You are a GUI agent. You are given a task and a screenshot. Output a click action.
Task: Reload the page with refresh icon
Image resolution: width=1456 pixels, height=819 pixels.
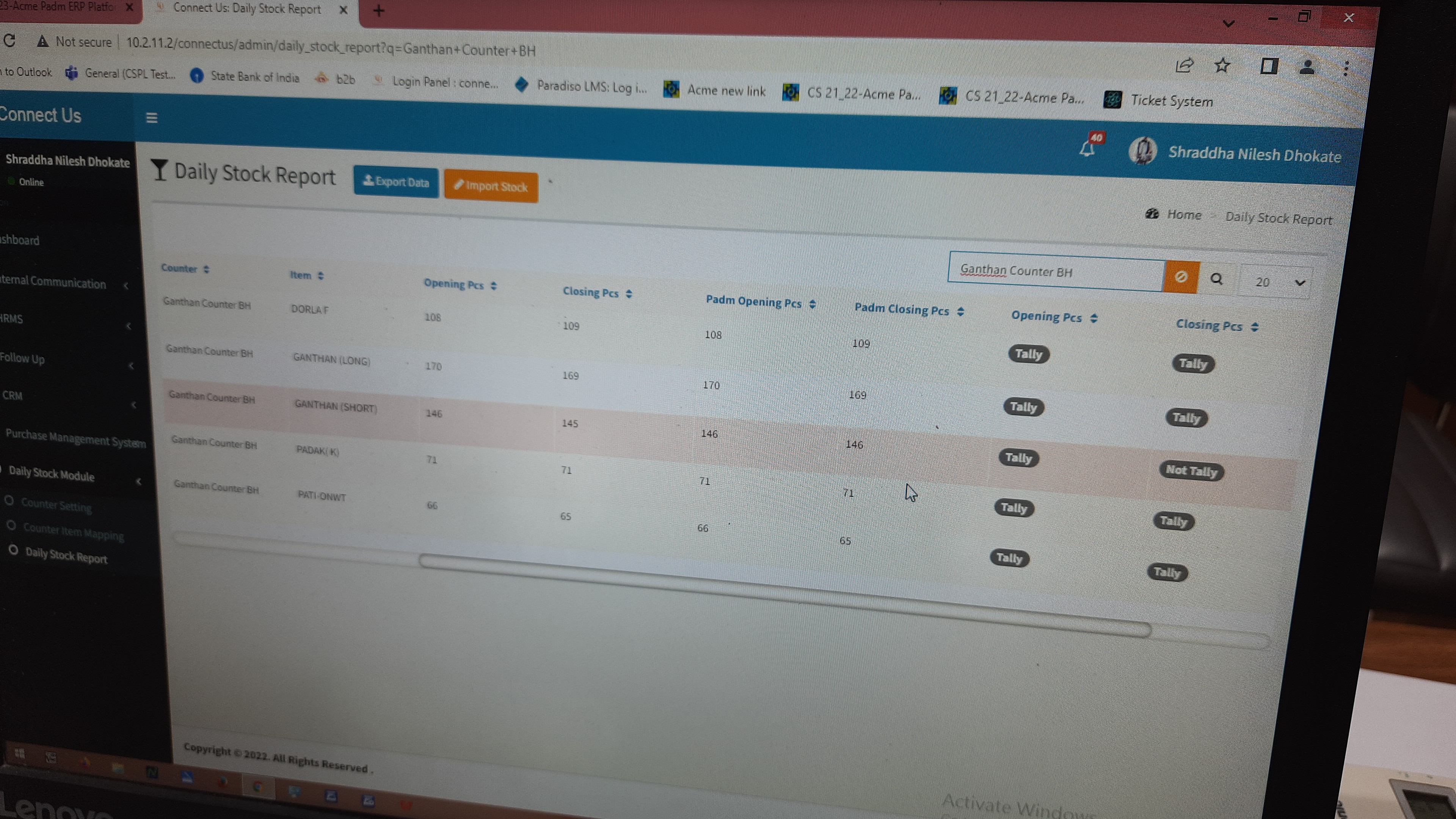click(9, 41)
